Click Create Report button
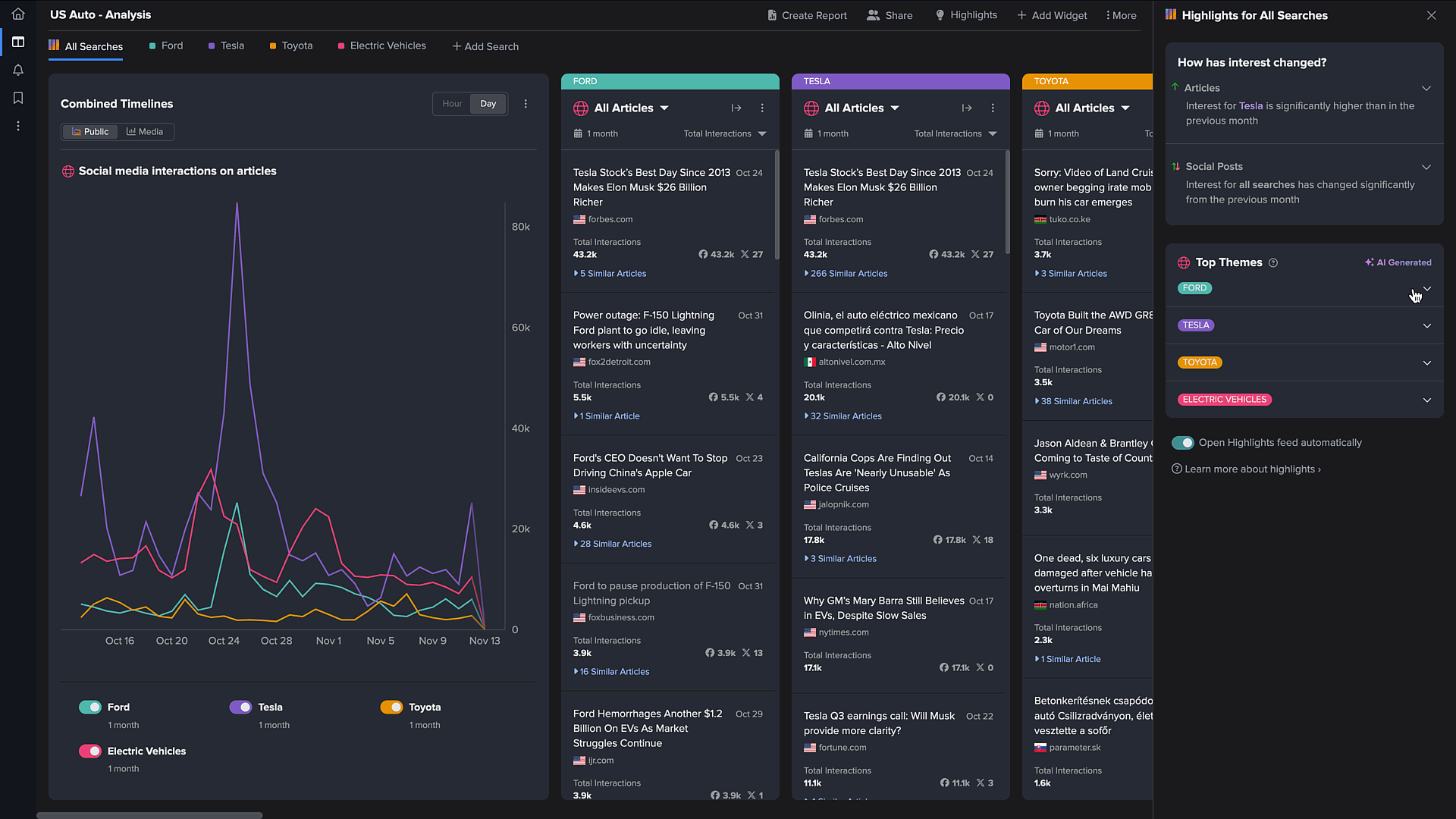Screen dimensions: 1456x819 tap(806, 15)
